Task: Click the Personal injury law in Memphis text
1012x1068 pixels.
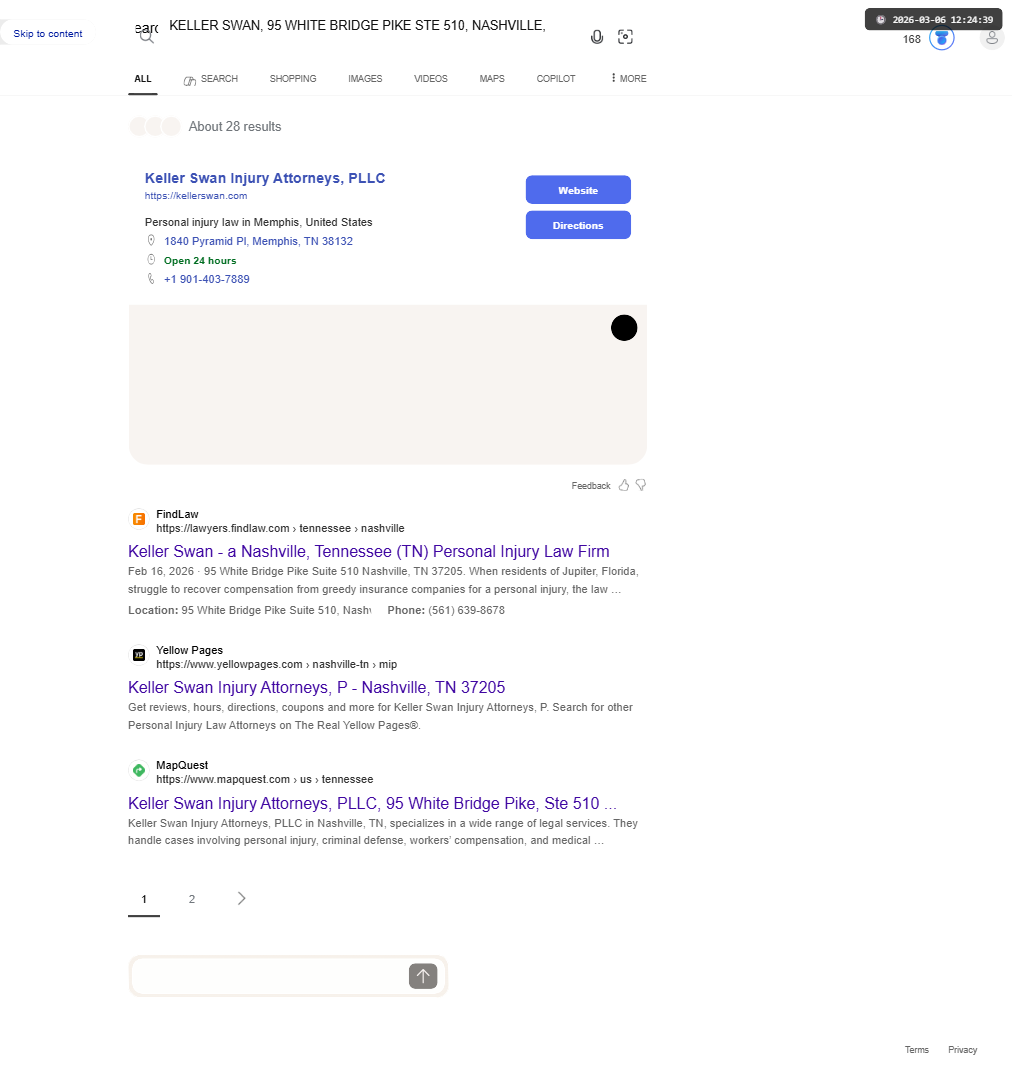Action: (259, 222)
